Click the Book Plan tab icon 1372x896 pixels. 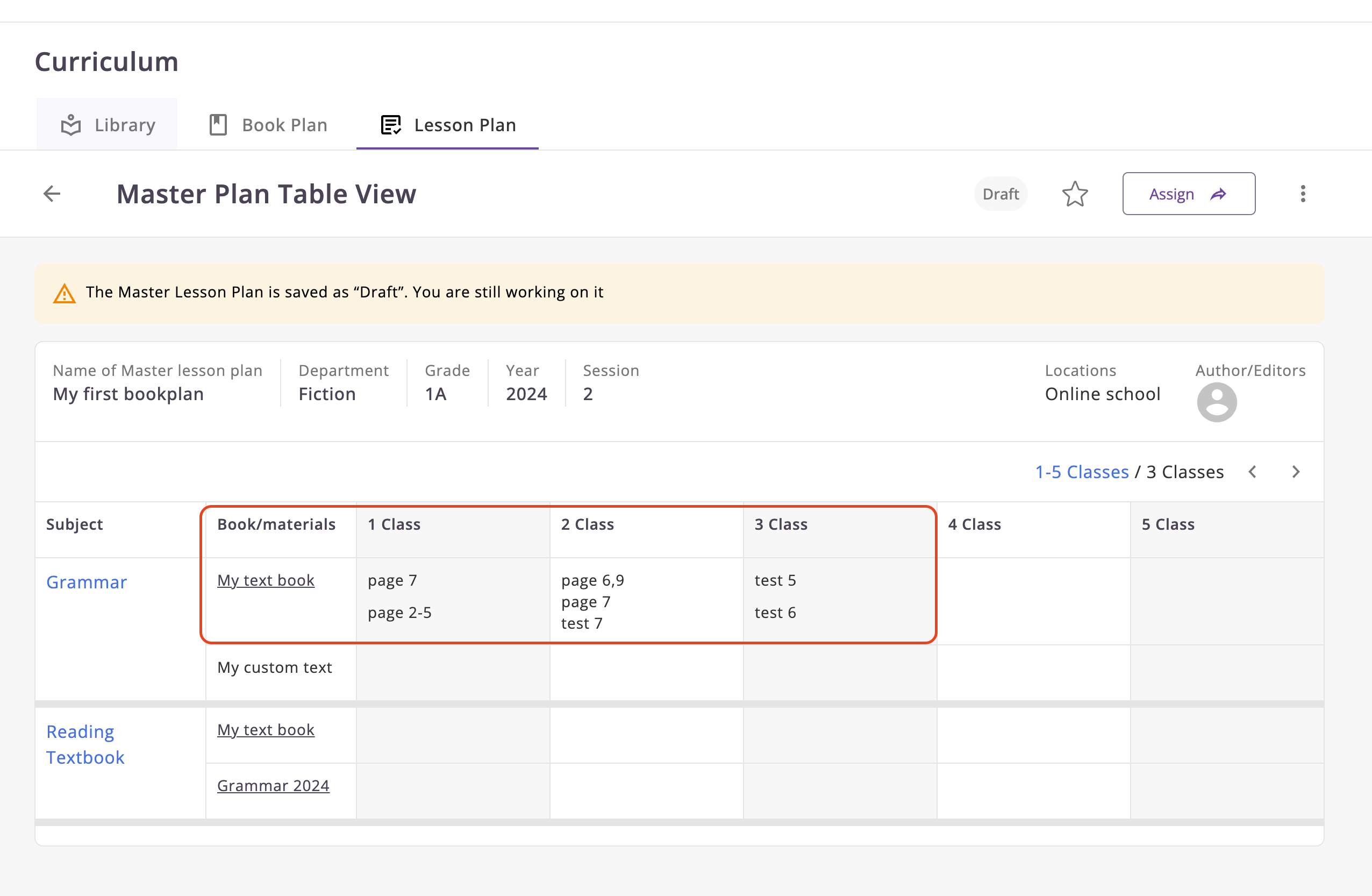coord(218,125)
